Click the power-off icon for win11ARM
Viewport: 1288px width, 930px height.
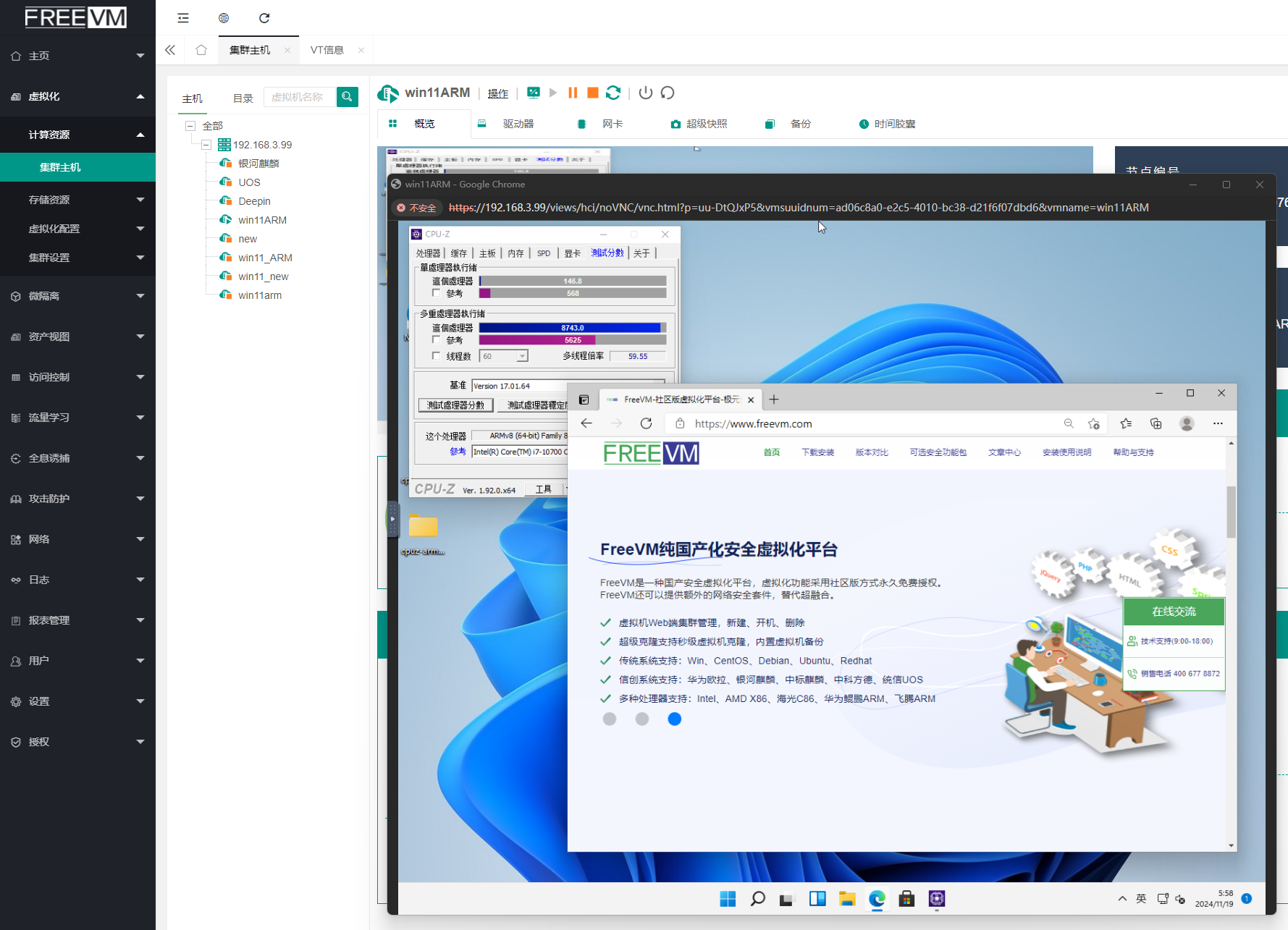point(646,93)
